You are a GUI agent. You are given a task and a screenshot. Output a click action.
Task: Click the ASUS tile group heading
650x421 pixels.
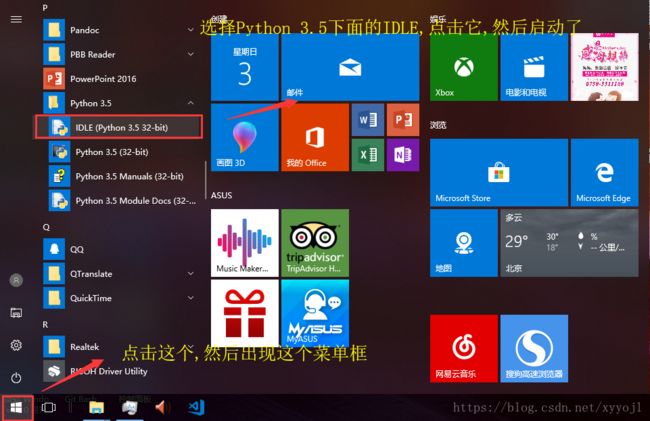[x=221, y=195]
